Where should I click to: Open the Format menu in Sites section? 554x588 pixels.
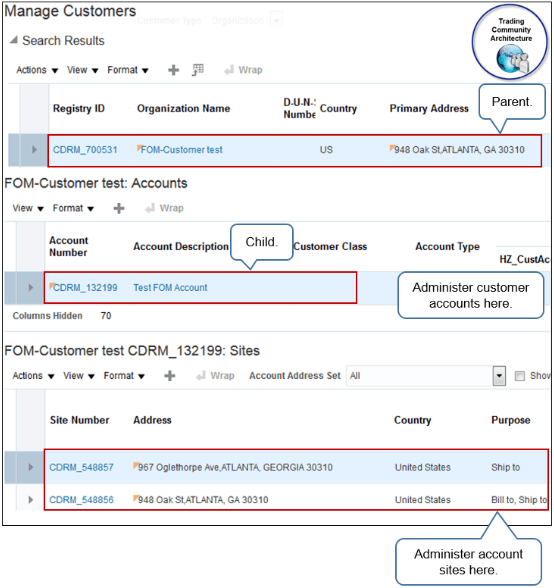pyautogui.click(x=124, y=376)
